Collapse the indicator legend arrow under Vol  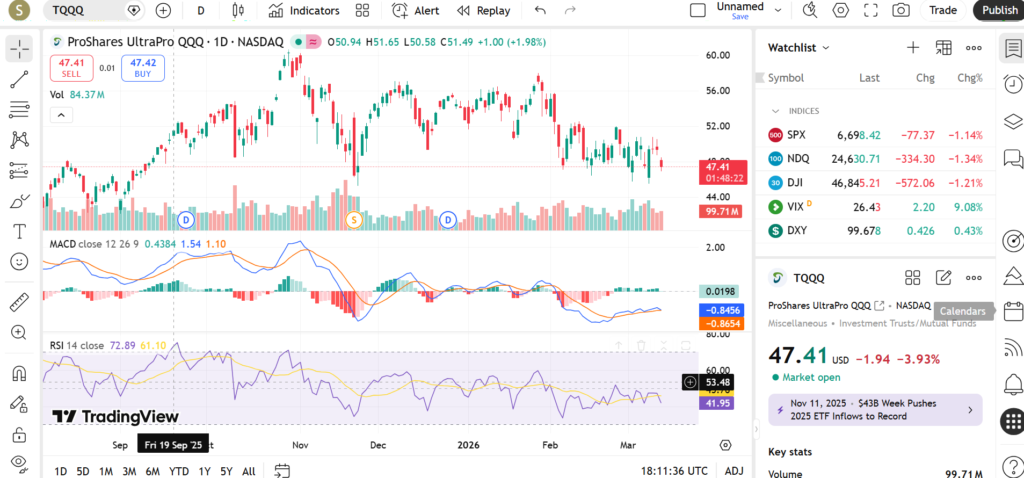pos(61,115)
